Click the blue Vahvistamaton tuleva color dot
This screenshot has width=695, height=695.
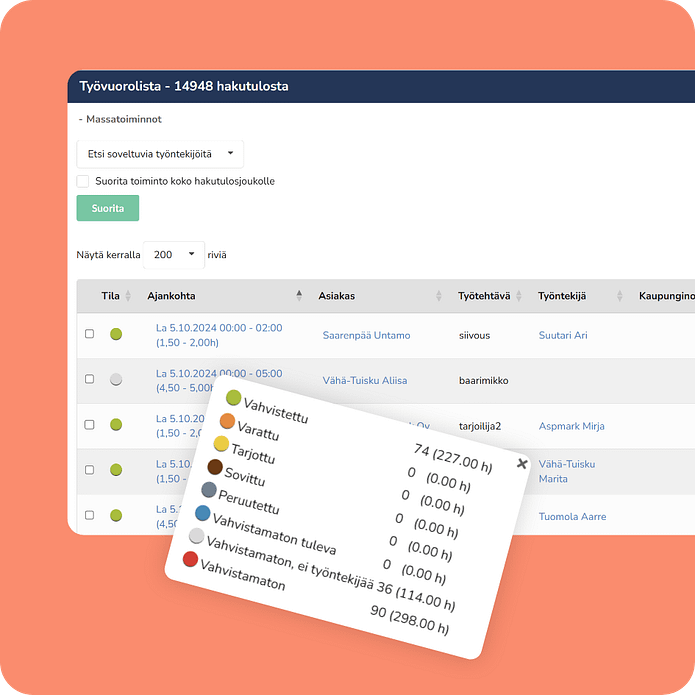point(202,513)
